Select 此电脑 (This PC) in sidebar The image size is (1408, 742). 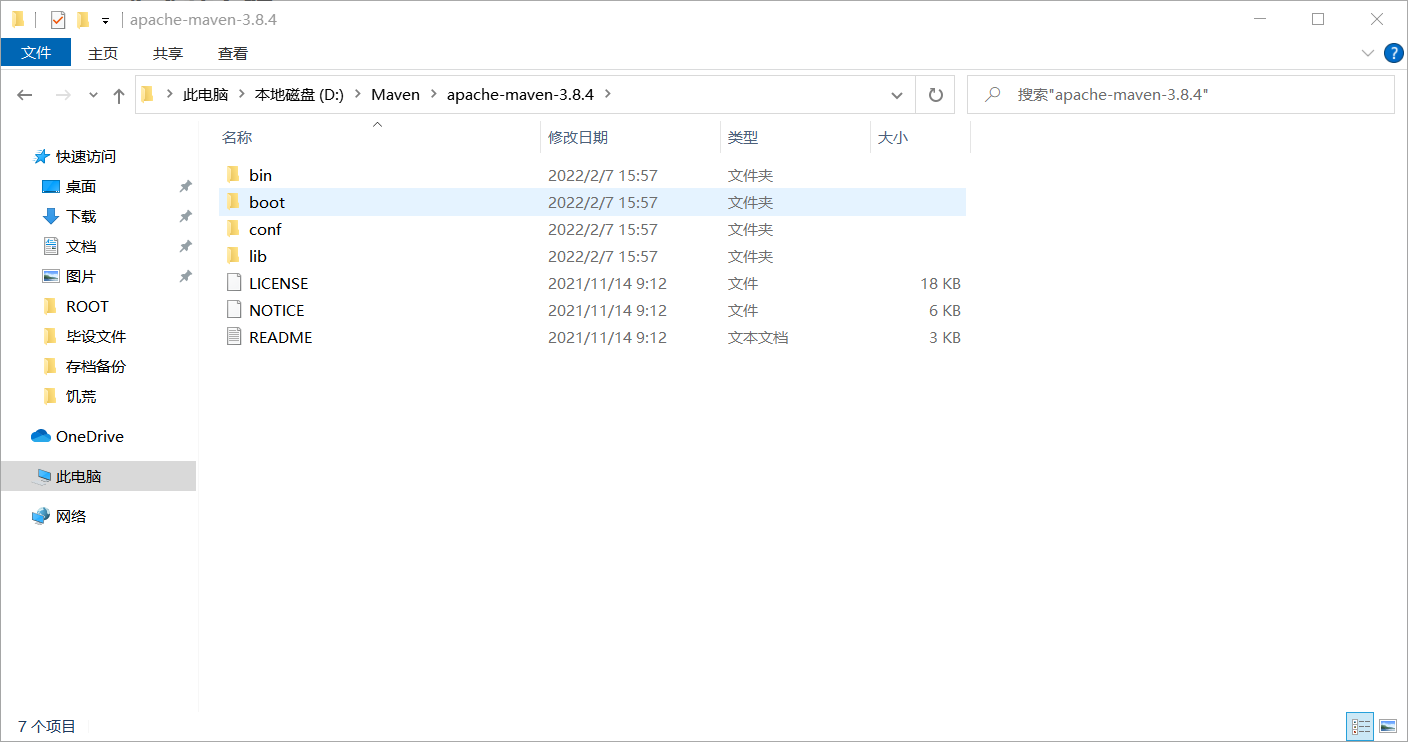(x=98, y=476)
